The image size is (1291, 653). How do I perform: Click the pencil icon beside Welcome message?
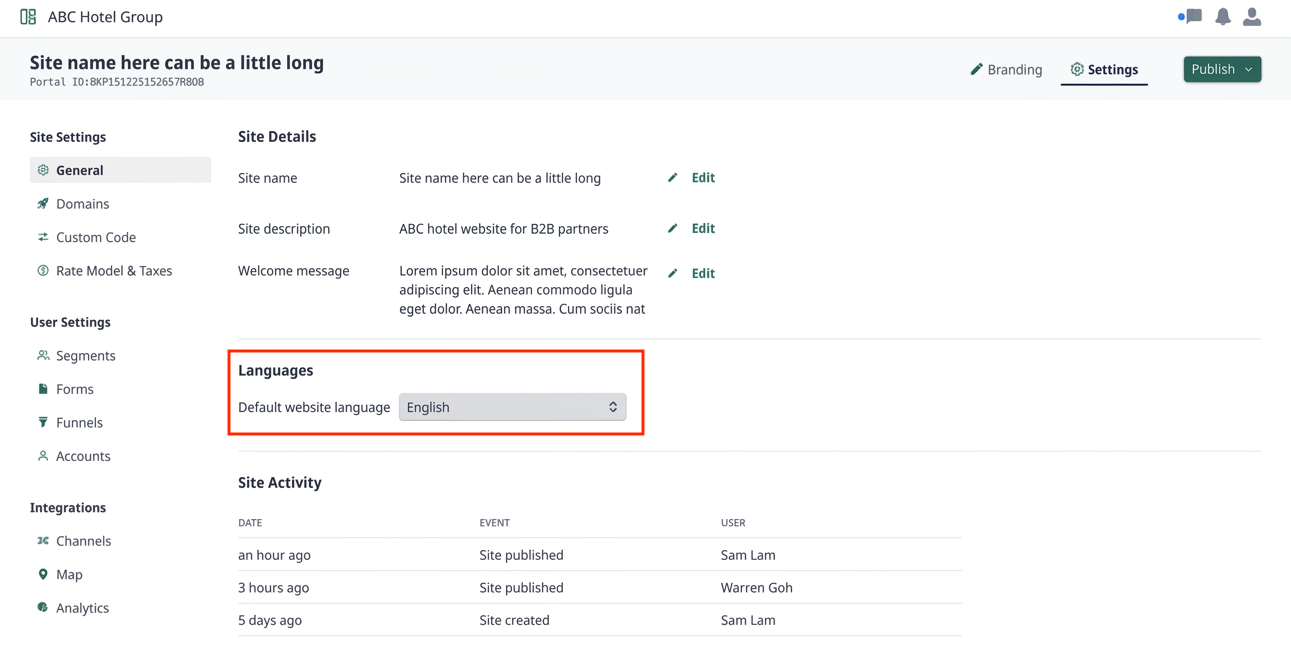673,273
